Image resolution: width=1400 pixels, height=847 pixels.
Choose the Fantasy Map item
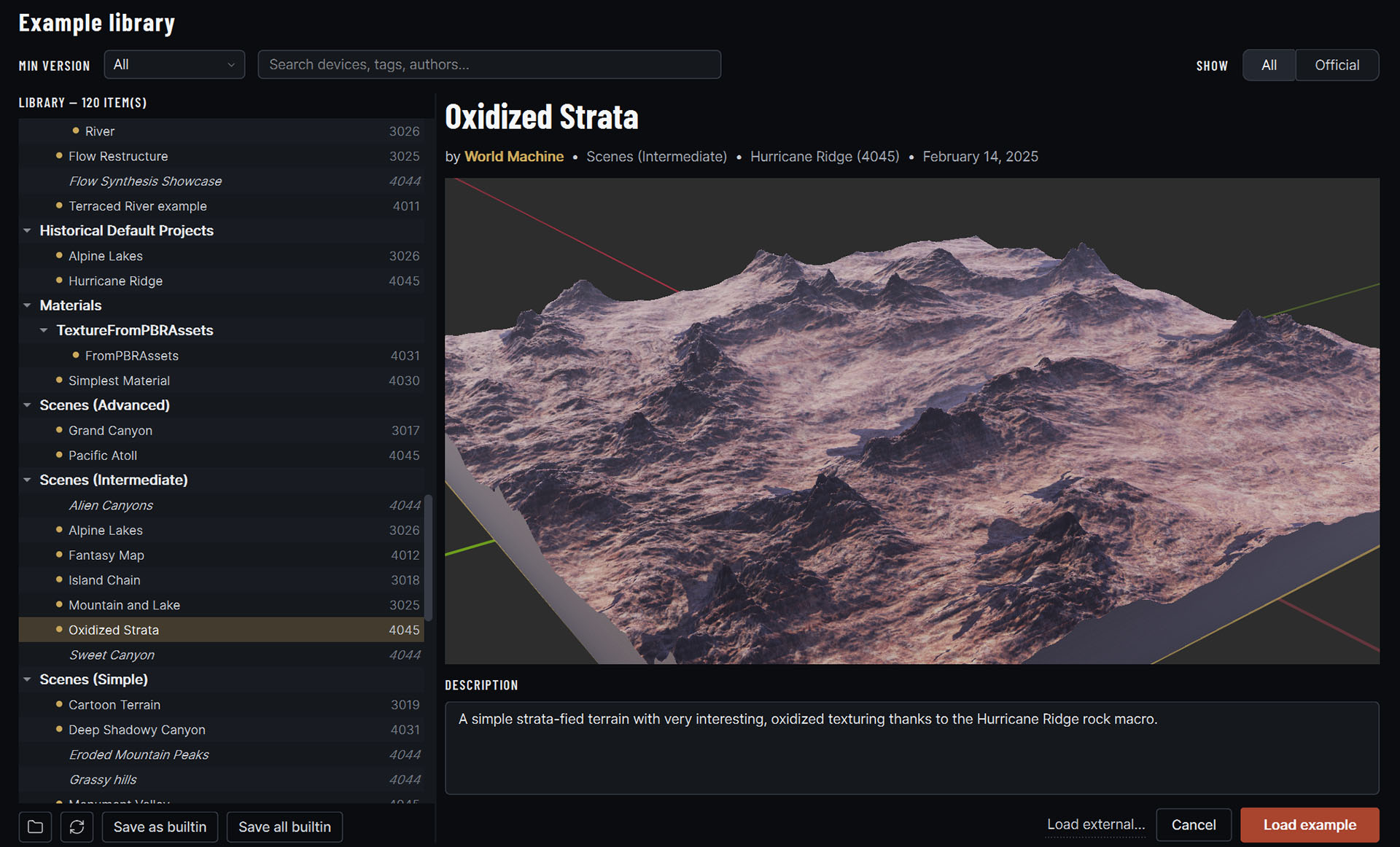pos(221,555)
